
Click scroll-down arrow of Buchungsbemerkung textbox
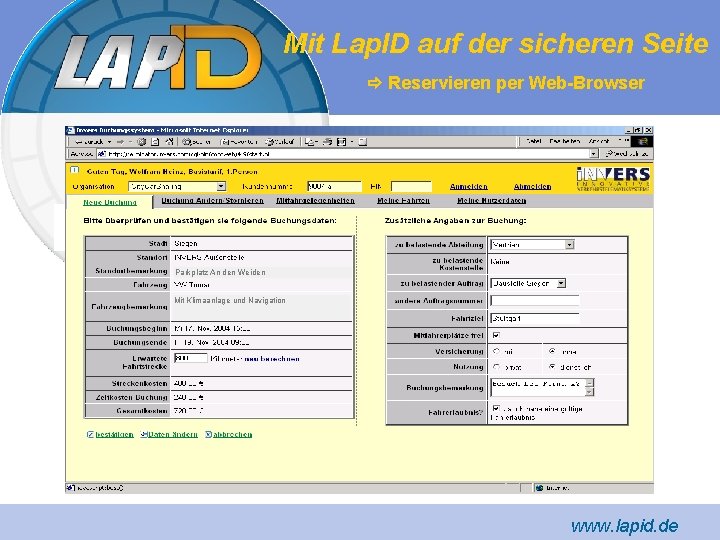pyautogui.click(x=590, y=391)
